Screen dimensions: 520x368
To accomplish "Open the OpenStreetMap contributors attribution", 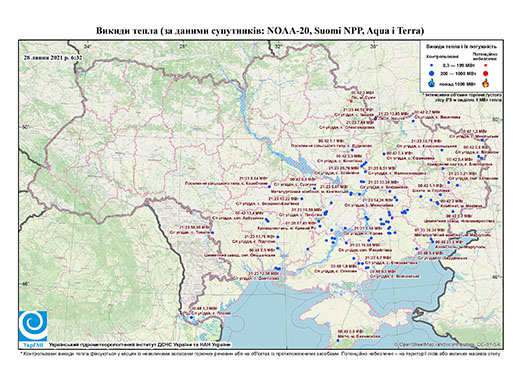I will tap(448, 344).
